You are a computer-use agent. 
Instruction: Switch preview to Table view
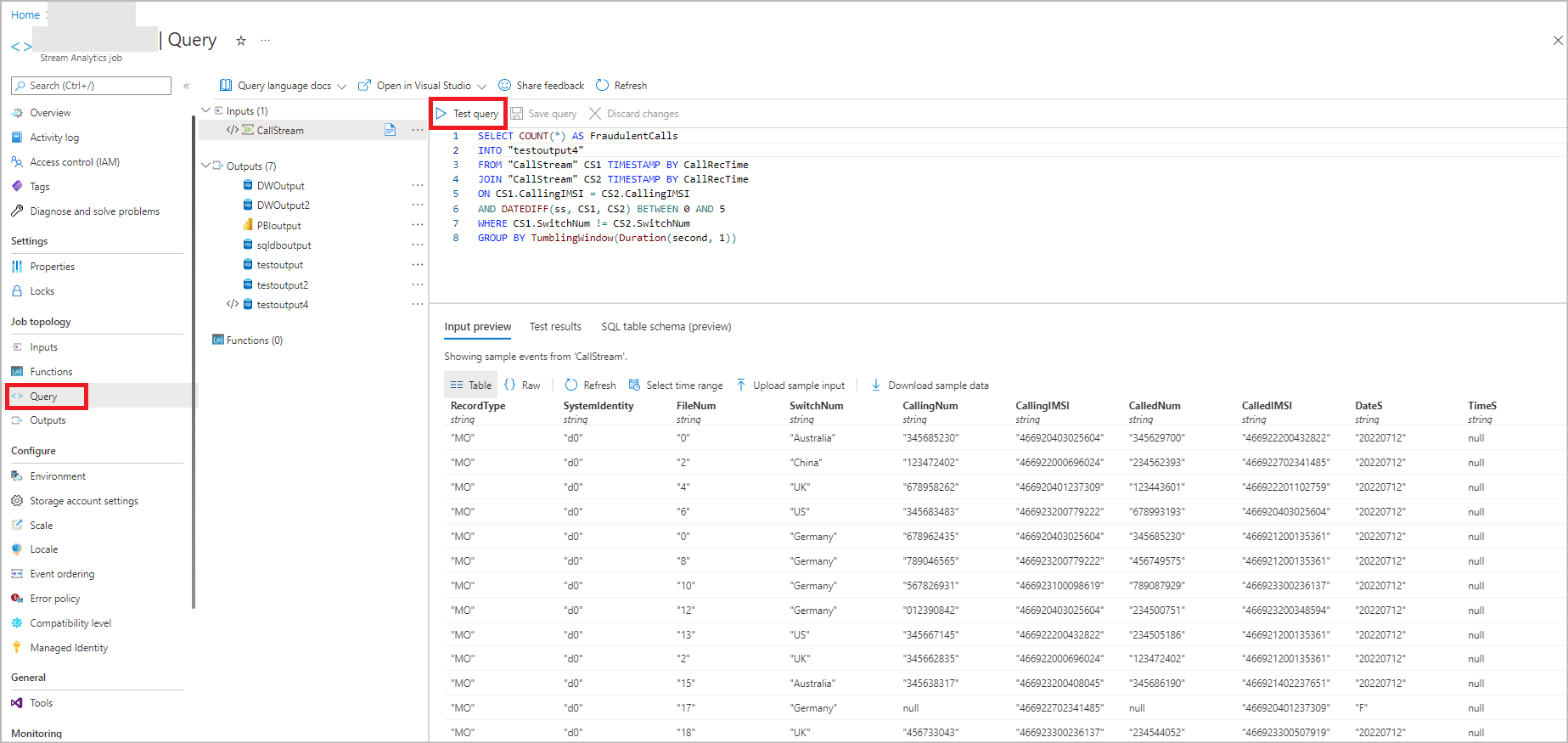pos(471,386)
